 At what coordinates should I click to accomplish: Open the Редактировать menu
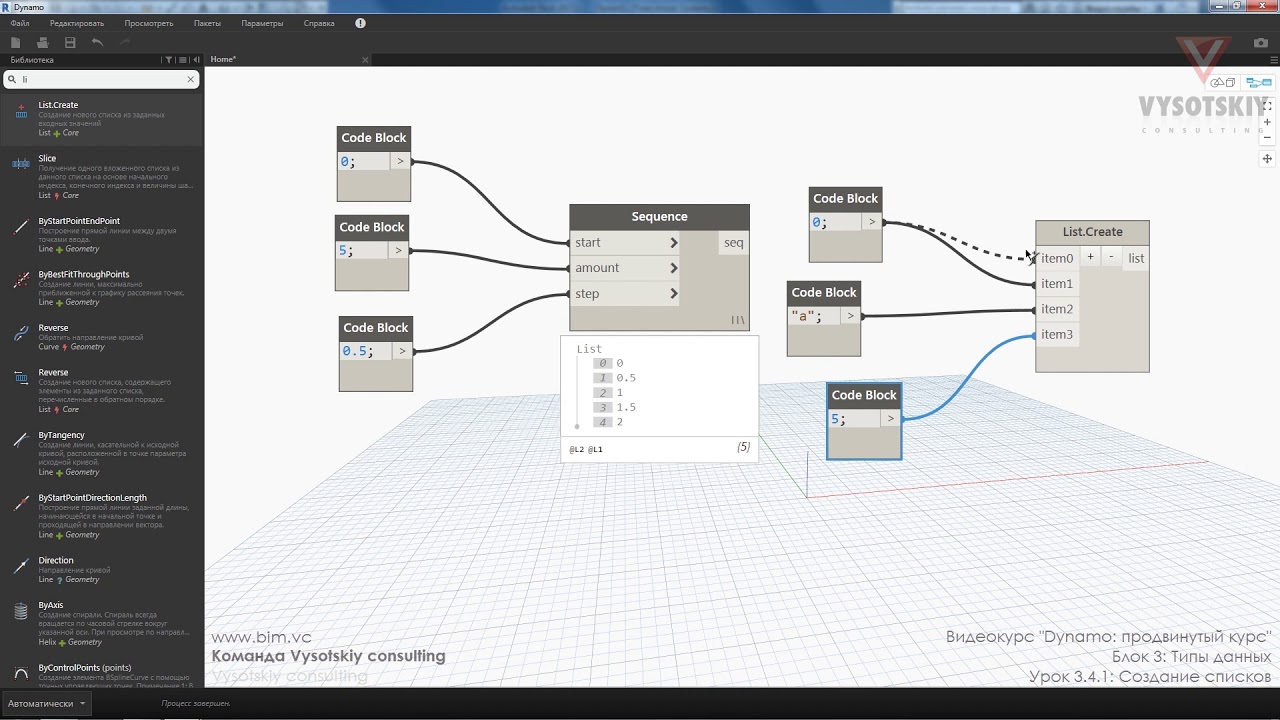[x=77, y=23]
